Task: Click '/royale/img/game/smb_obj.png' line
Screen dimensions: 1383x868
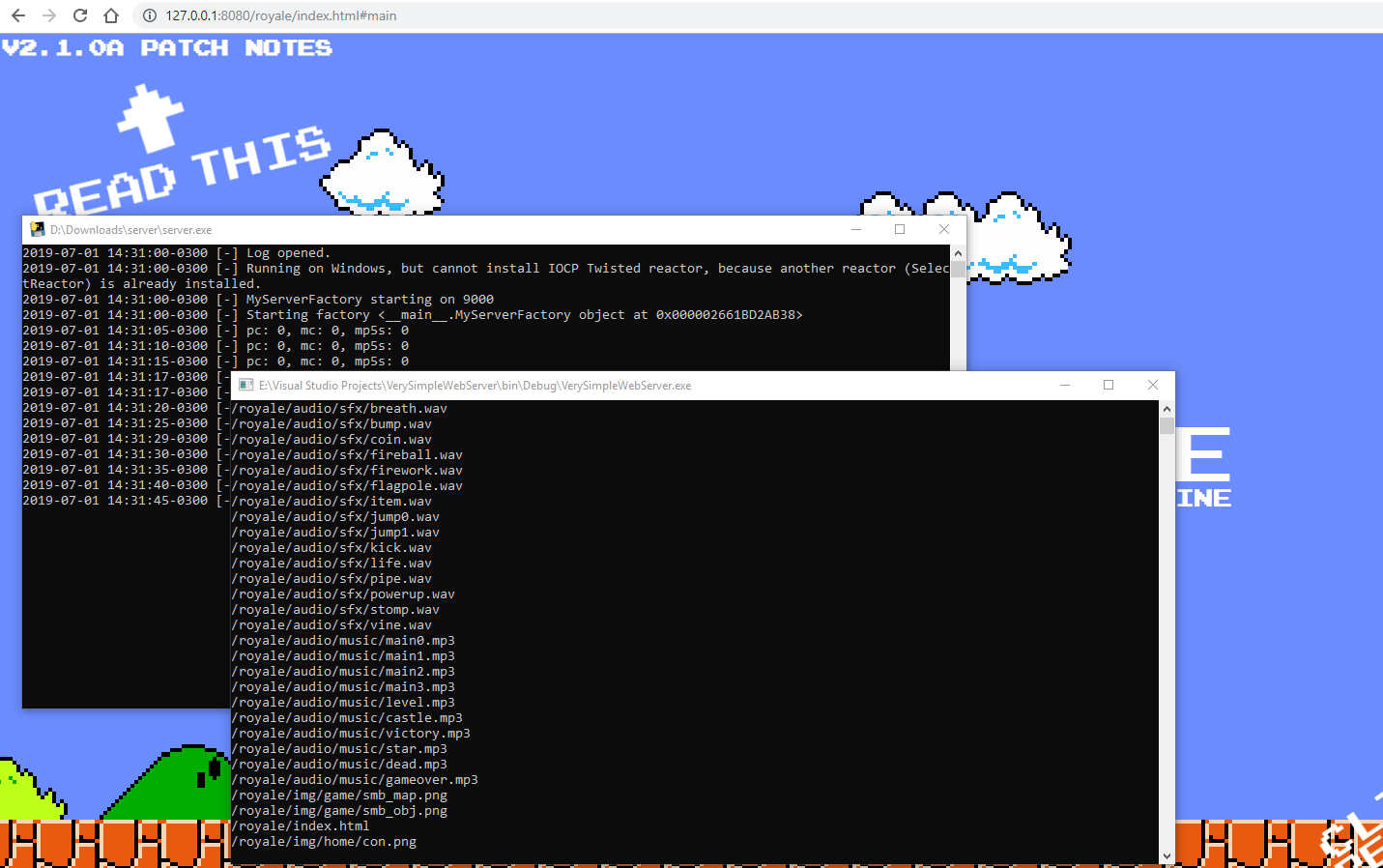Action: [x=339, y=811]
